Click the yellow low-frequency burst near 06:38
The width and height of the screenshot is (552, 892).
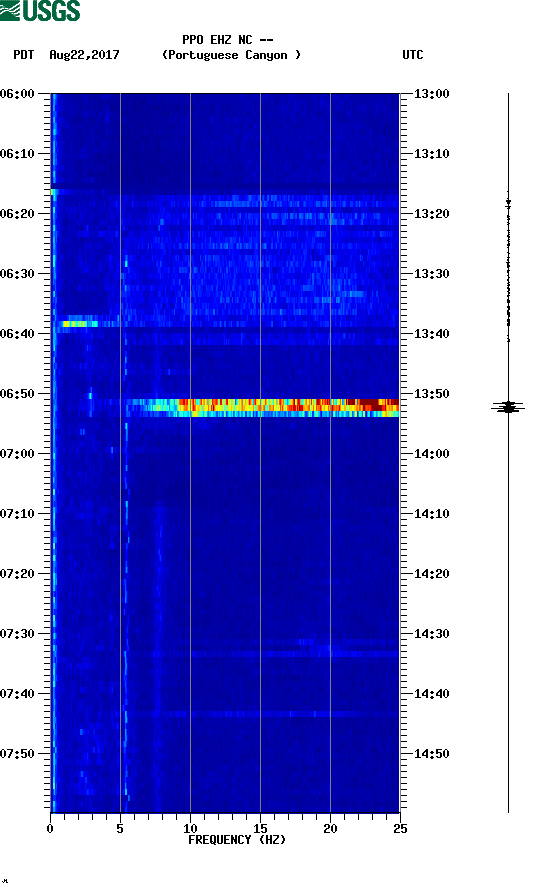(x=80, y=324)
